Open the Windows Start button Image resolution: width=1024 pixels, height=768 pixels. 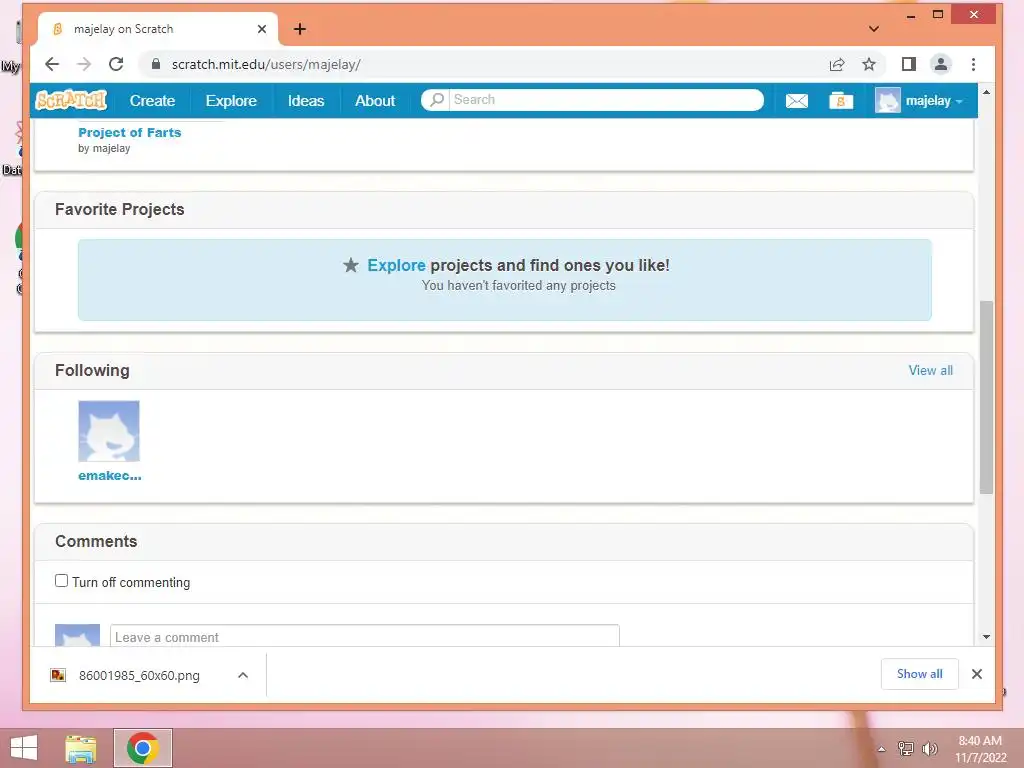tap(24, 748)
